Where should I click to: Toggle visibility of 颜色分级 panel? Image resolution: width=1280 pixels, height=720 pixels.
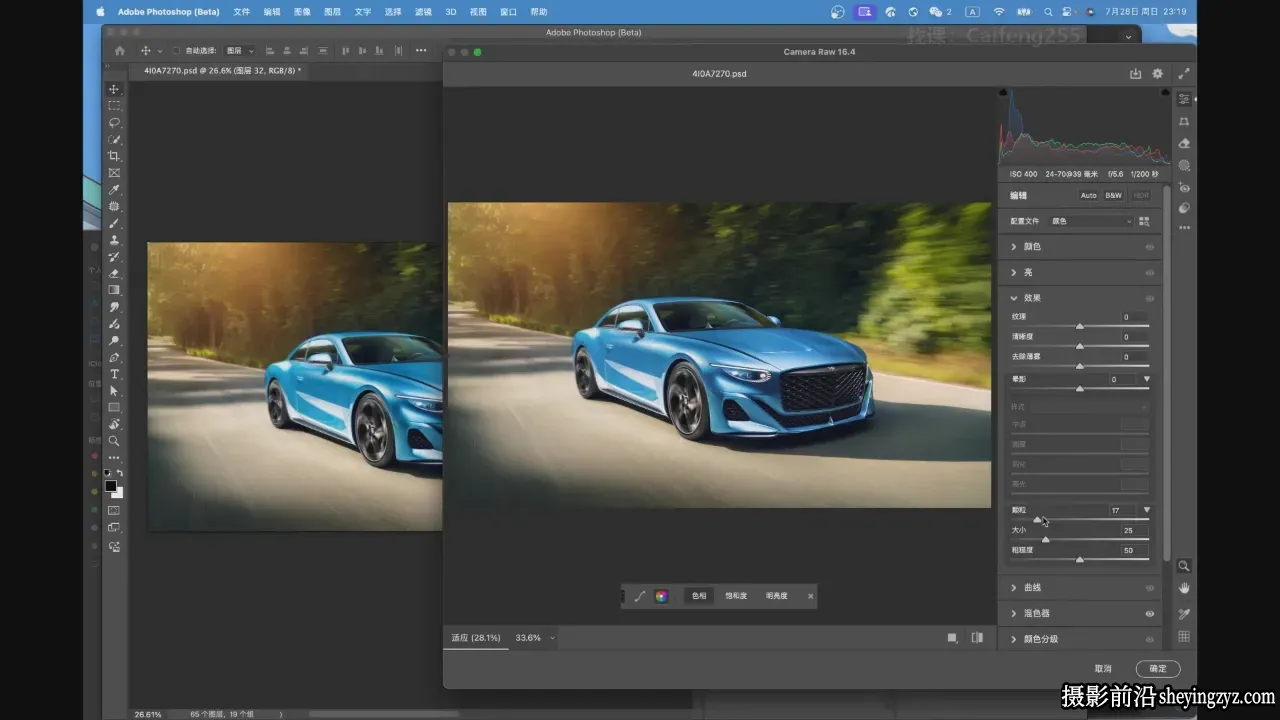click(1149, 639)
